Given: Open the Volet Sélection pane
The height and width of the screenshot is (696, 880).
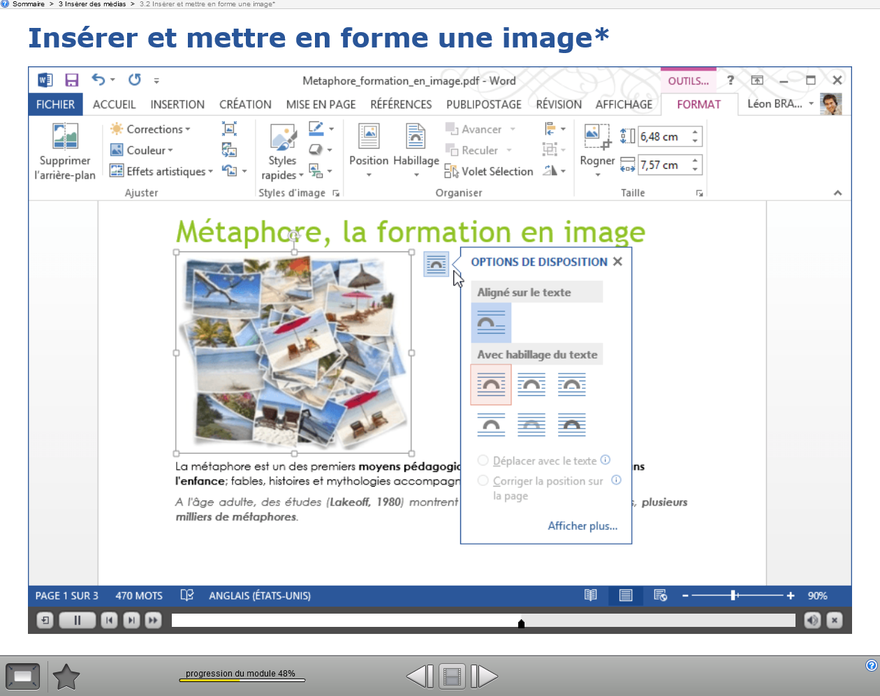Looking at the screenshot, I should pyautogui.click(x=488, y=171).
